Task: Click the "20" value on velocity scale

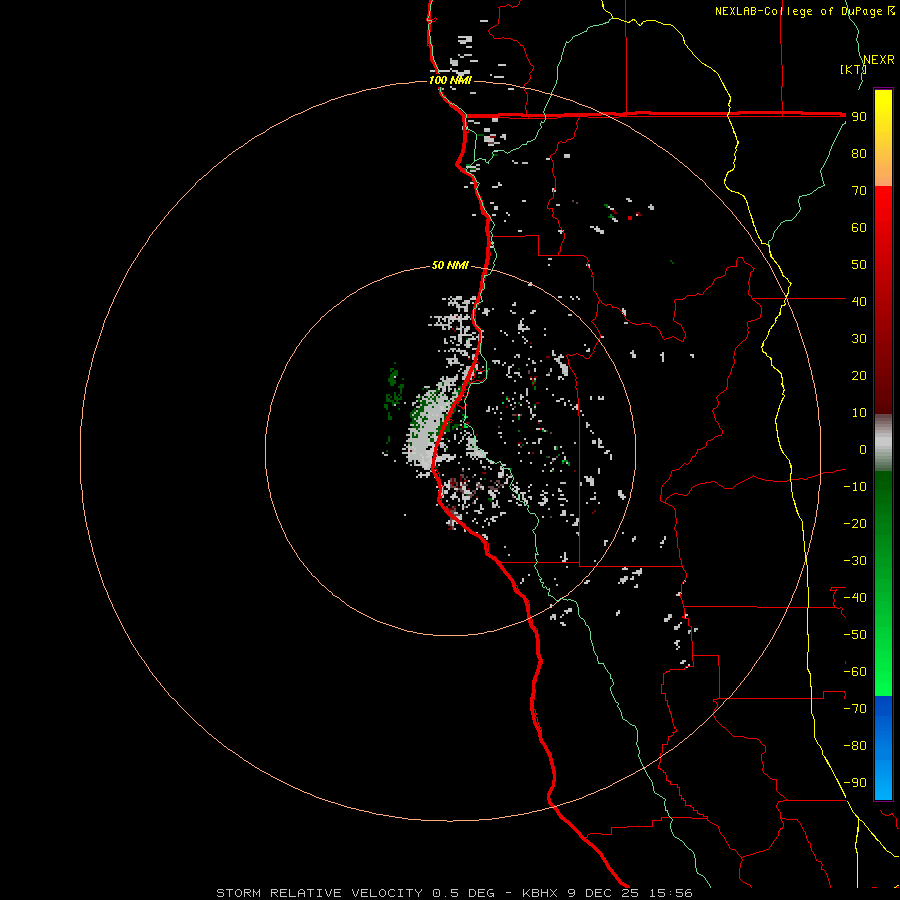Action: point(859,376)
